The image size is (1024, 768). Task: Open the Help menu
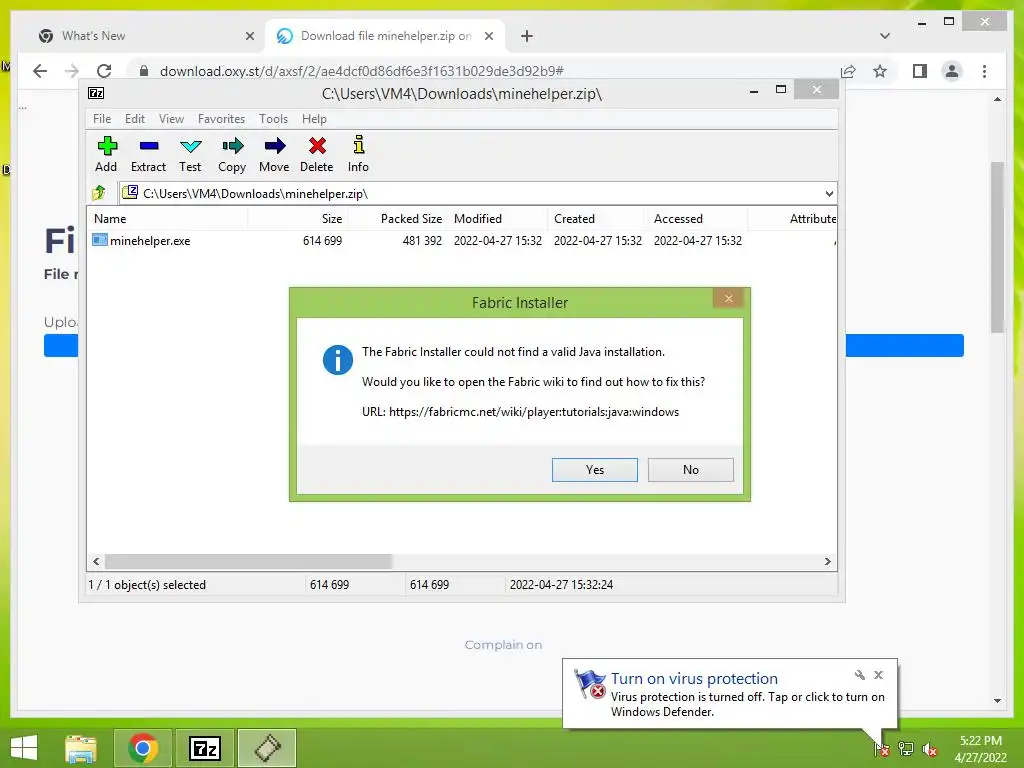314,119
